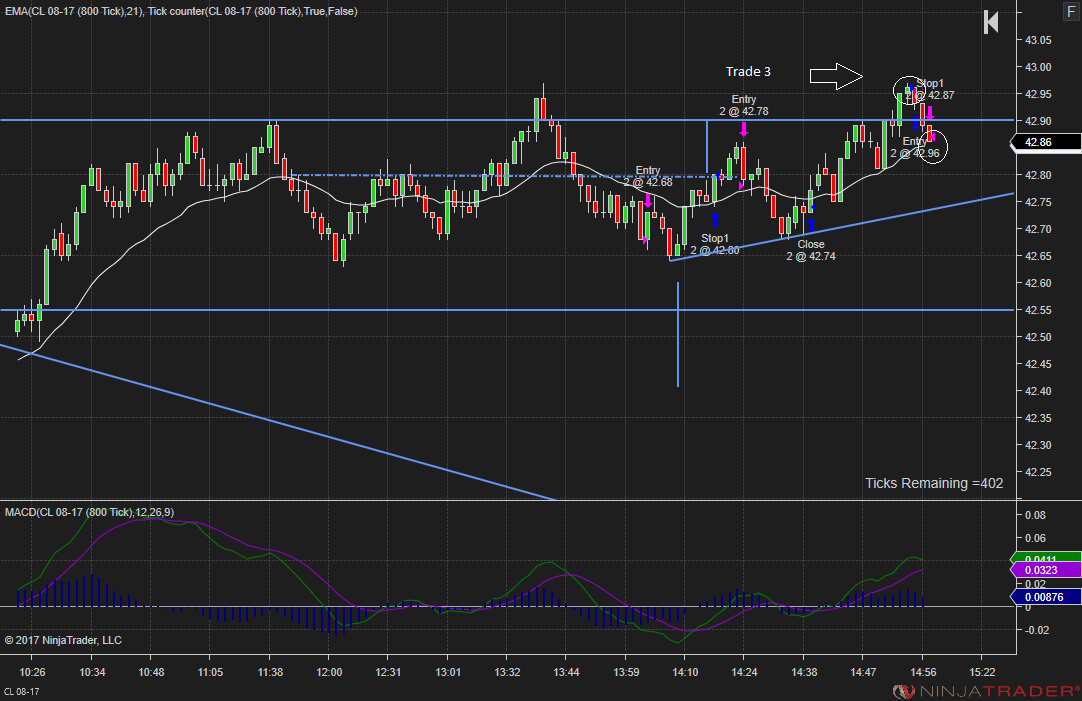The width and height of the screenshot is (1082, 701).
Task: Click the Entry 2 @ 42.96 execution label
Action: pyautogui.click(x=915, y=147)
